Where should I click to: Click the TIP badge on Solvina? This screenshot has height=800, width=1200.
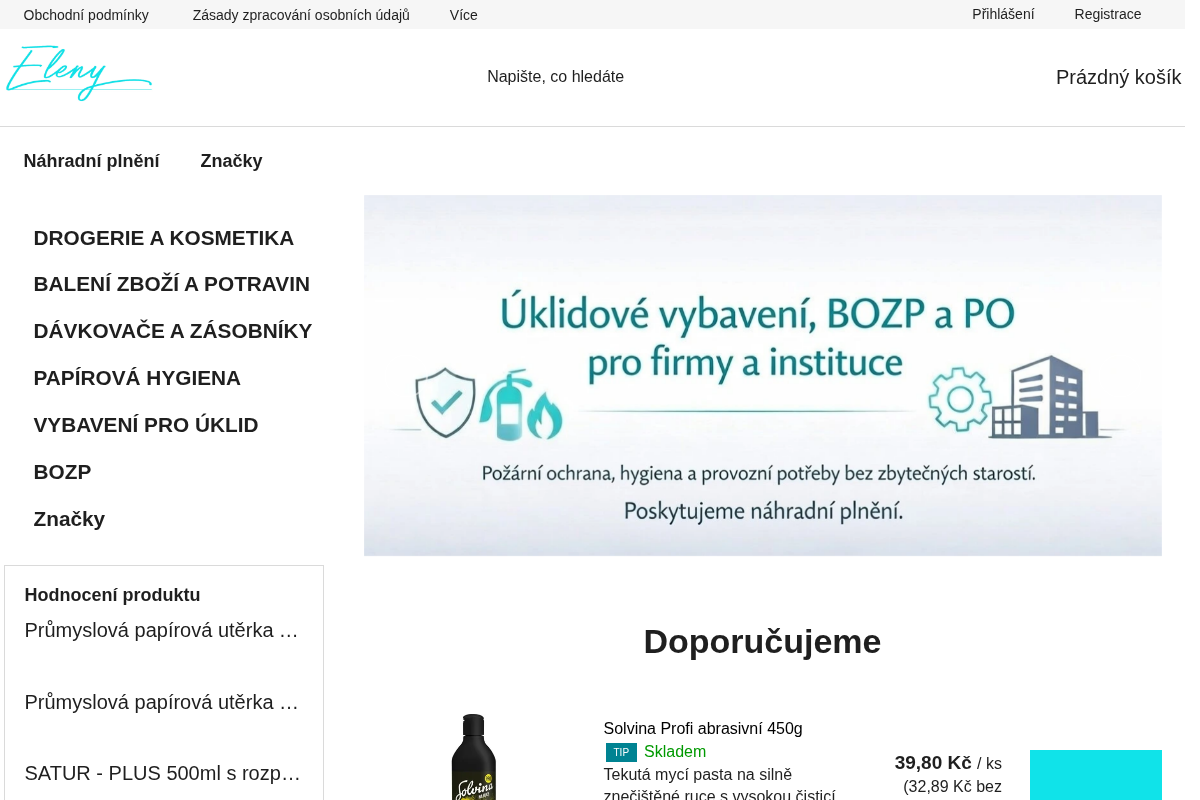[x=621, y=752]
